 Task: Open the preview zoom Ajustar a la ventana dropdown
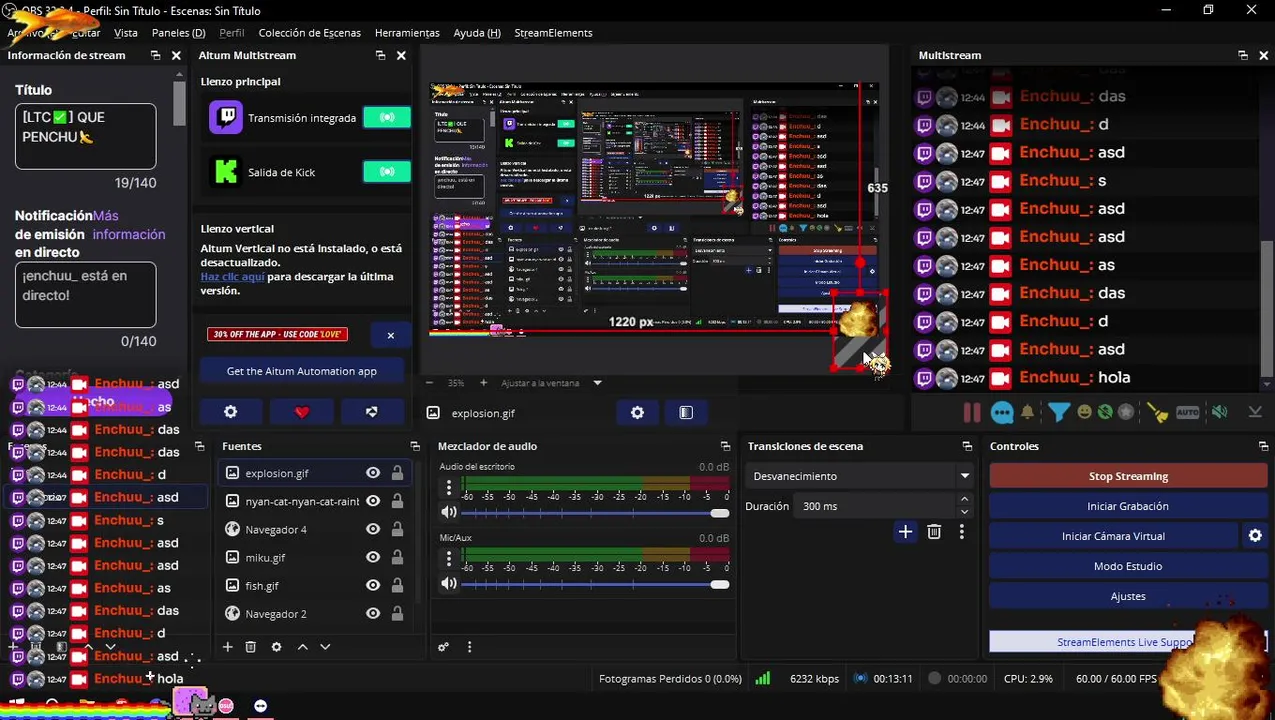(552, 383)
